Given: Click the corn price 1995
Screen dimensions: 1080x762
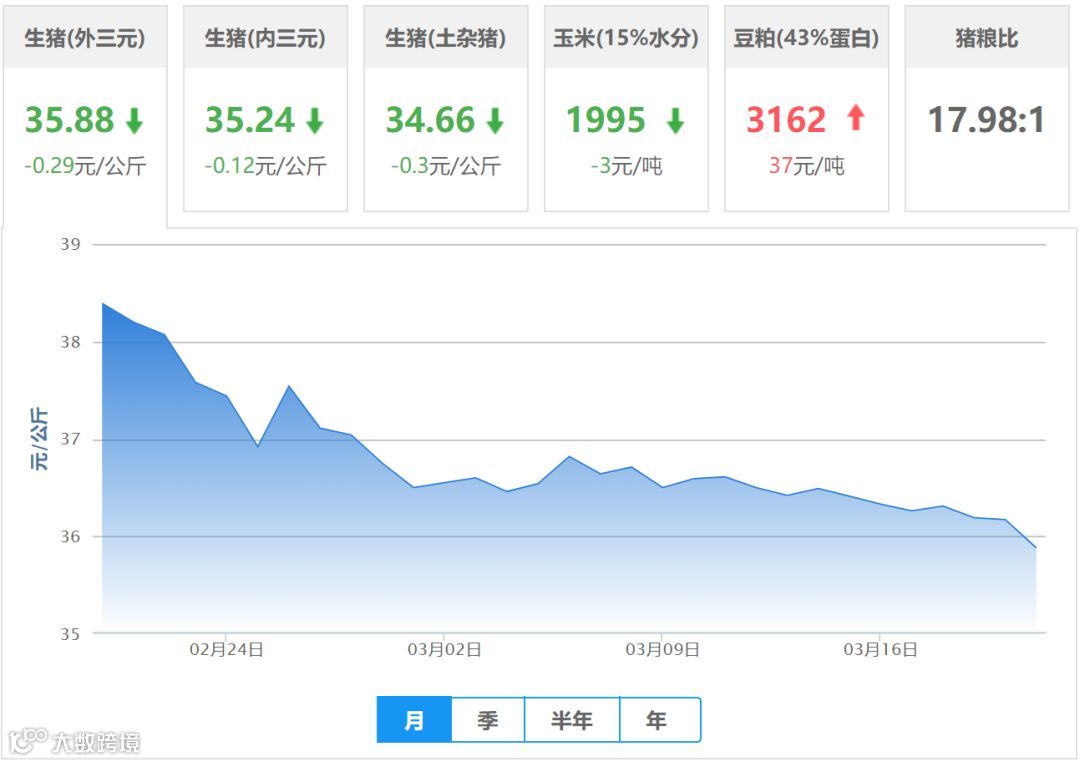Looking at the screenshot, I should coord(606,120).
